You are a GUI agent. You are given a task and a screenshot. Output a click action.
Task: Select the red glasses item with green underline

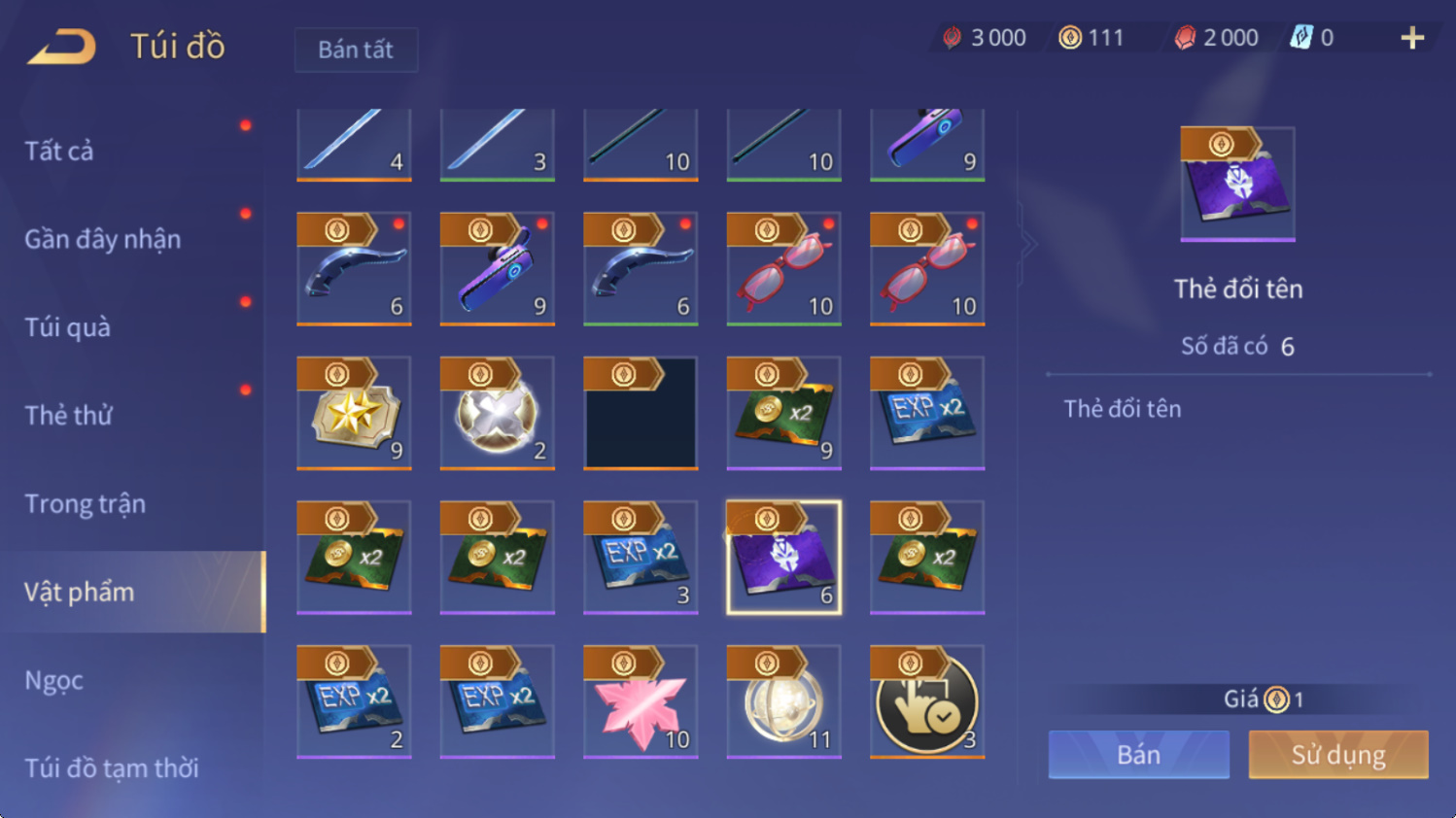[x=783, y=268]
